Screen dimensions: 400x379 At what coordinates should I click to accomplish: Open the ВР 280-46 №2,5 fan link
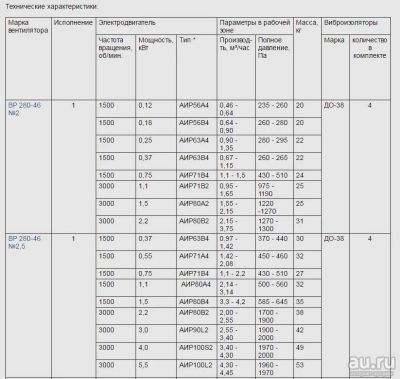[x=24, y=242]
